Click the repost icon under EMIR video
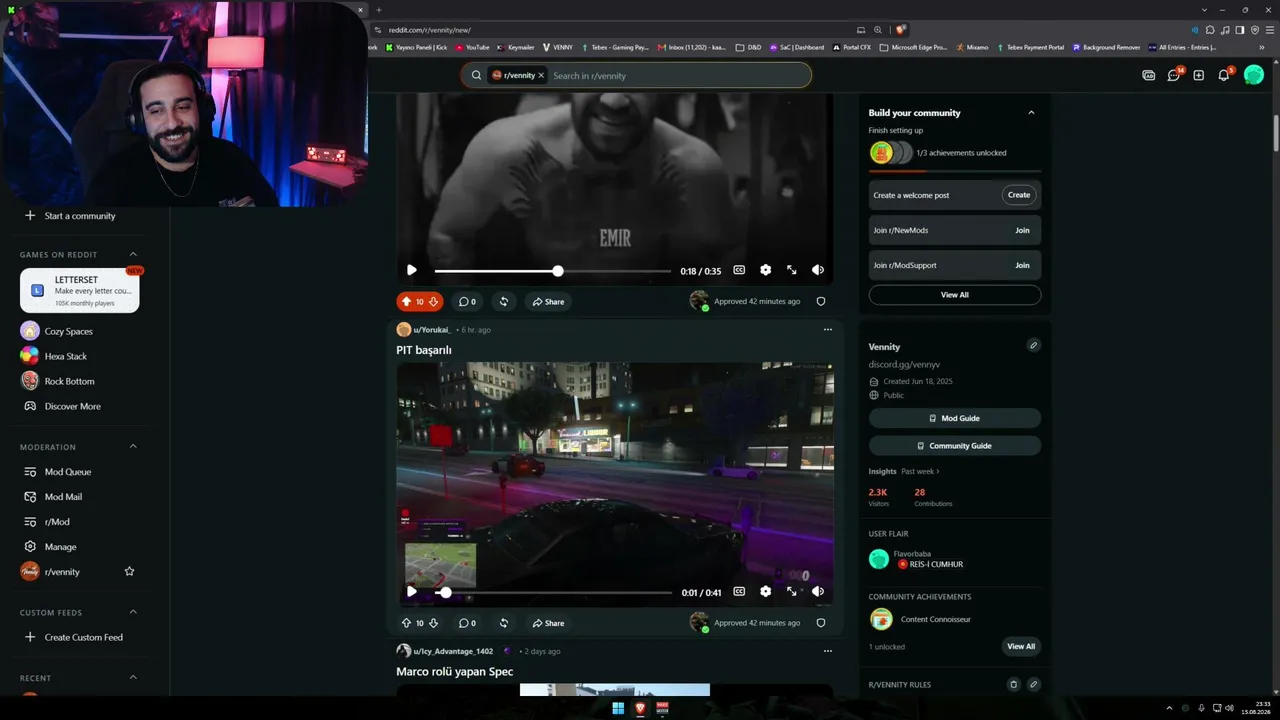This screenshot has height=720, width=1280. [x=503, y=301]
